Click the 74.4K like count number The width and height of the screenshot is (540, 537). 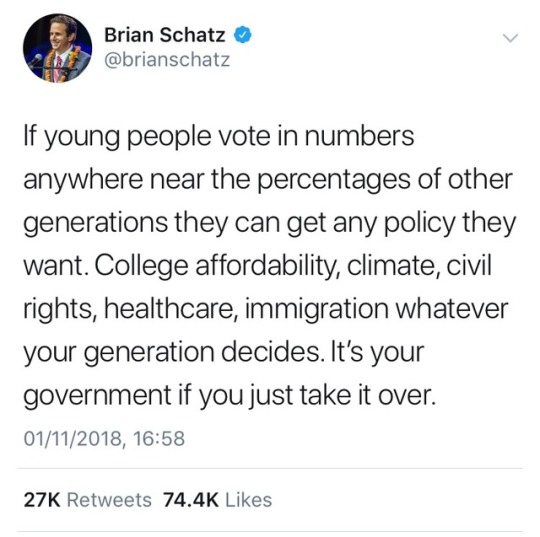point(191,500)
